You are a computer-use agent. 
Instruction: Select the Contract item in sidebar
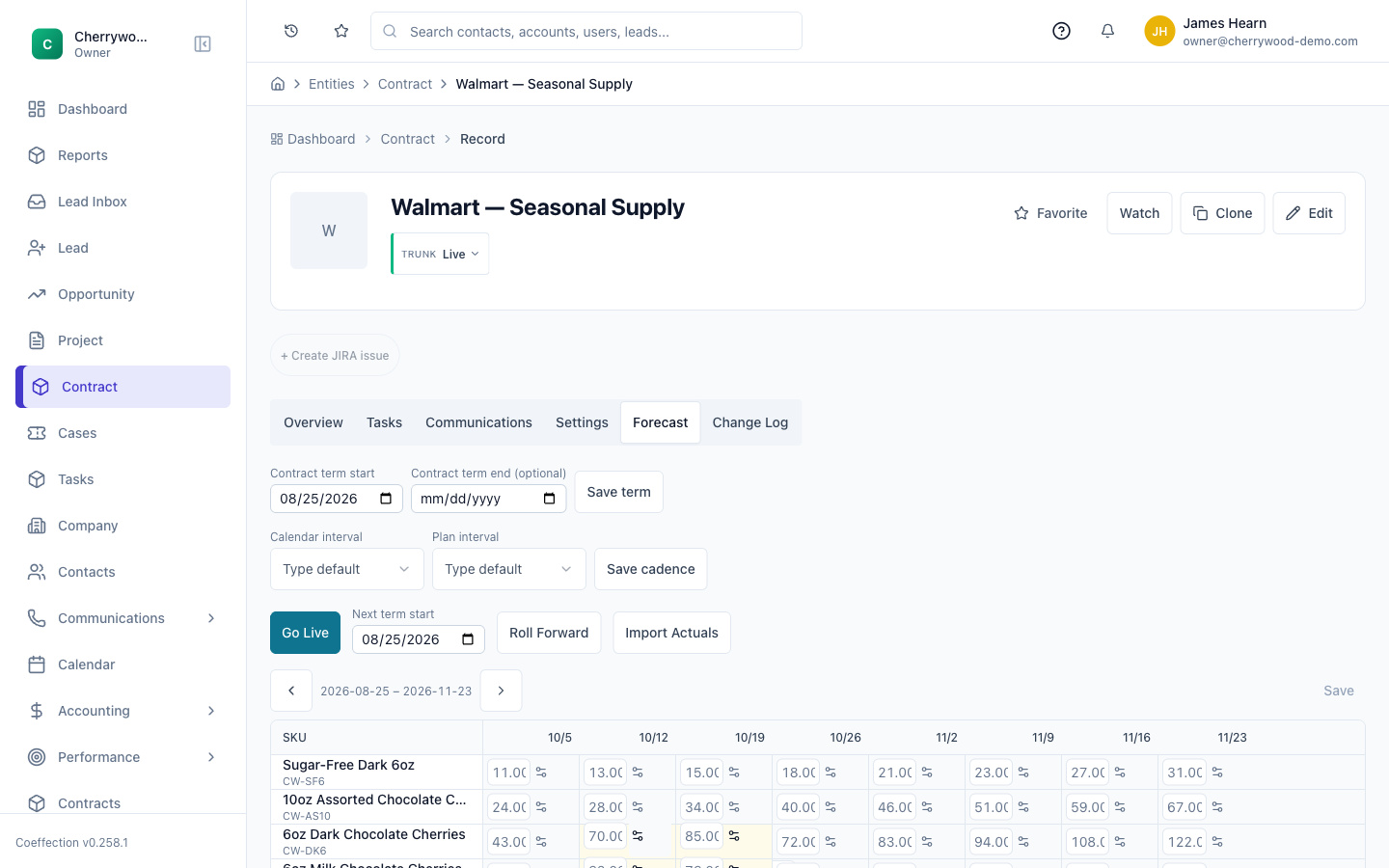point(123,387)
